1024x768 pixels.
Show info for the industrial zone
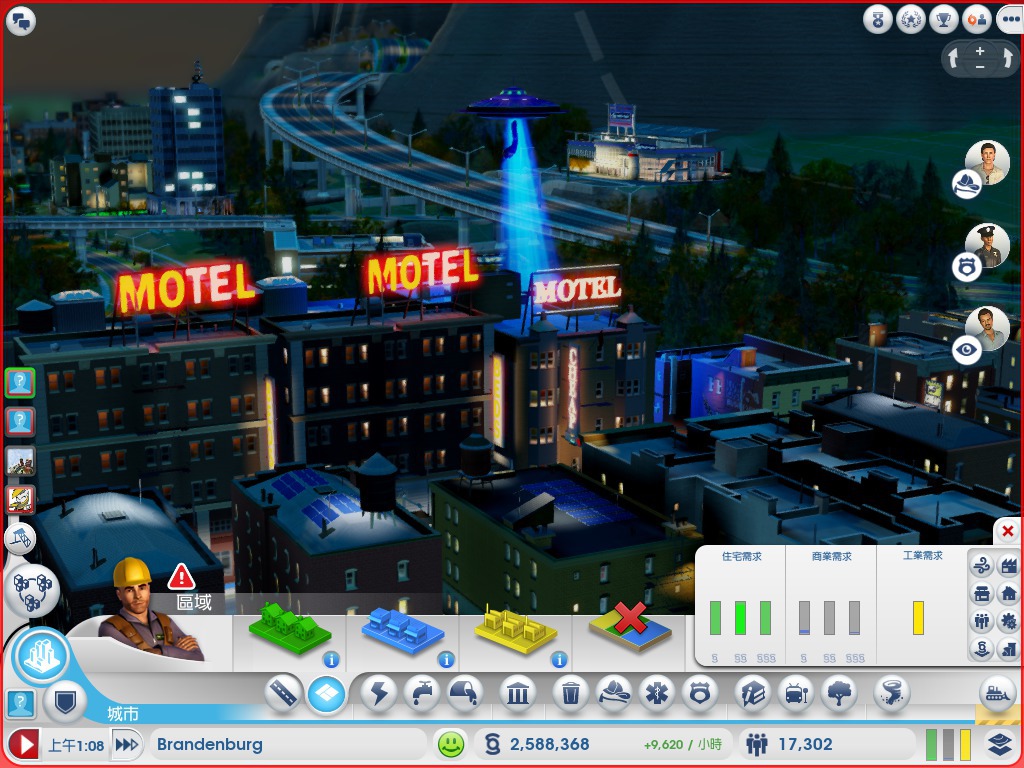click(x=559, y=660)
